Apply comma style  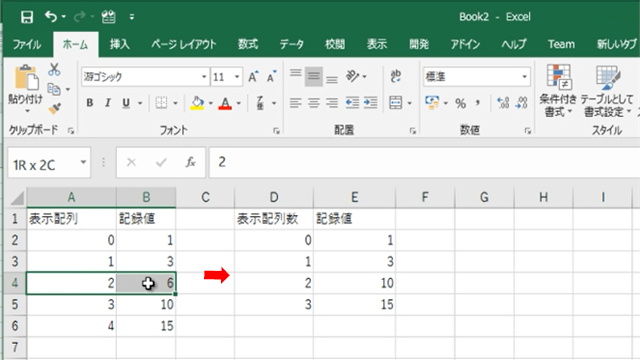coord(477,103)
